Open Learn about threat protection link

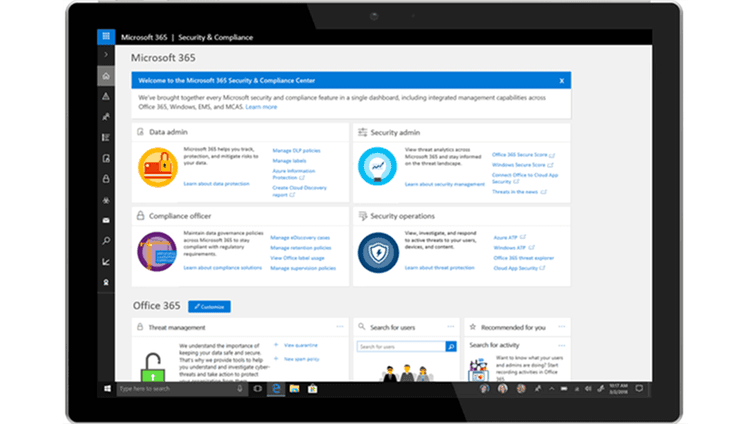click(x=440, y=268)
